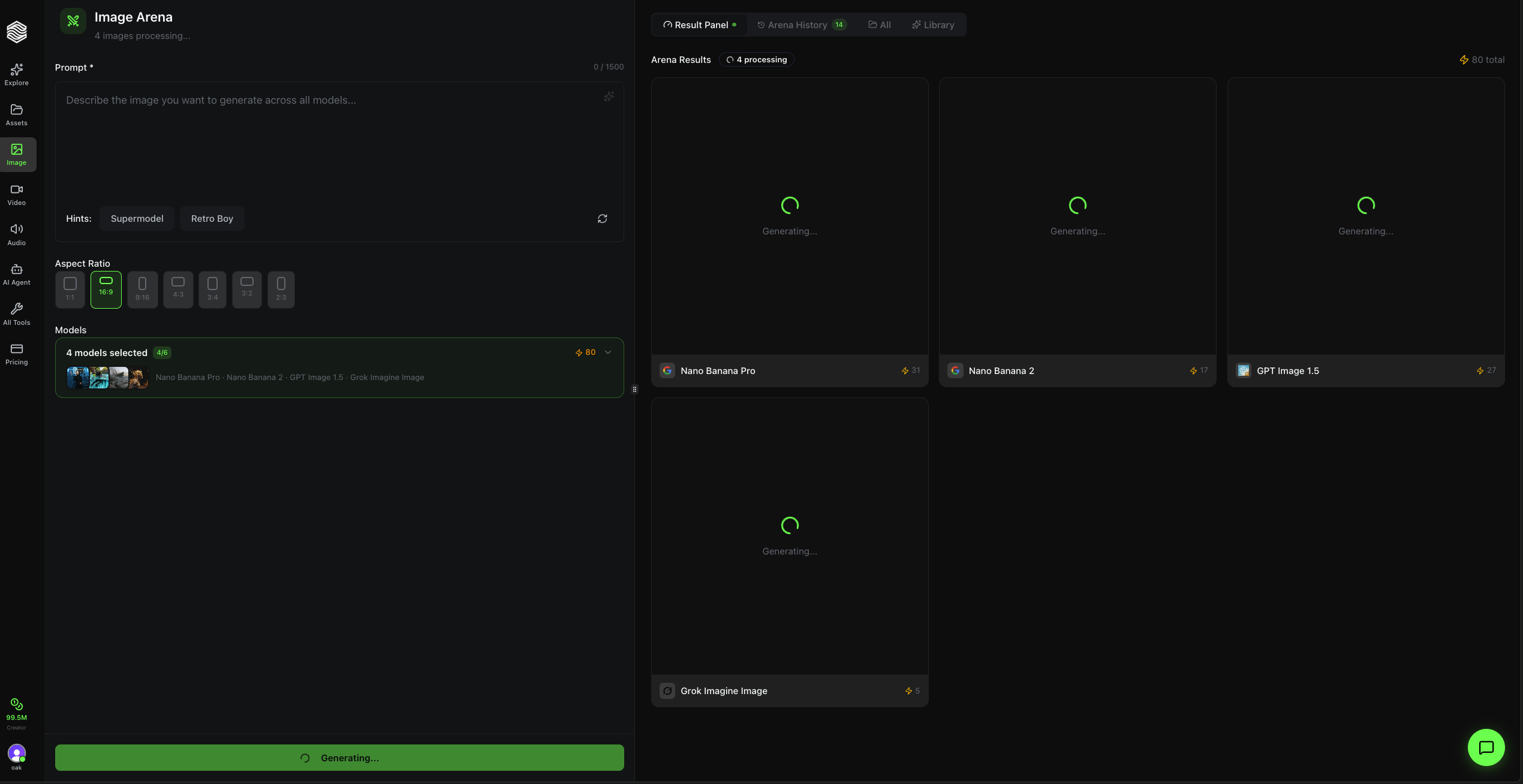Screen dimensions: 1523x784
Task: Open the chat support bubble
Action: tap(1486, 747)
